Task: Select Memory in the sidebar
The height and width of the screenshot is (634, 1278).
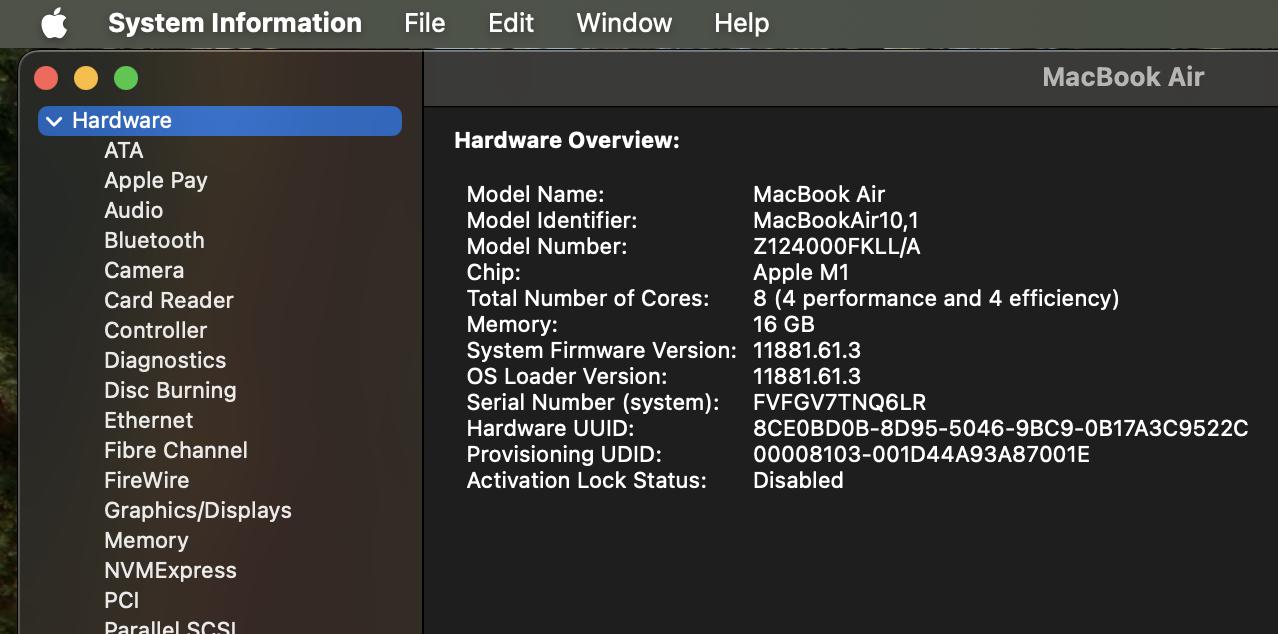Action: click(x=146, y=541)
